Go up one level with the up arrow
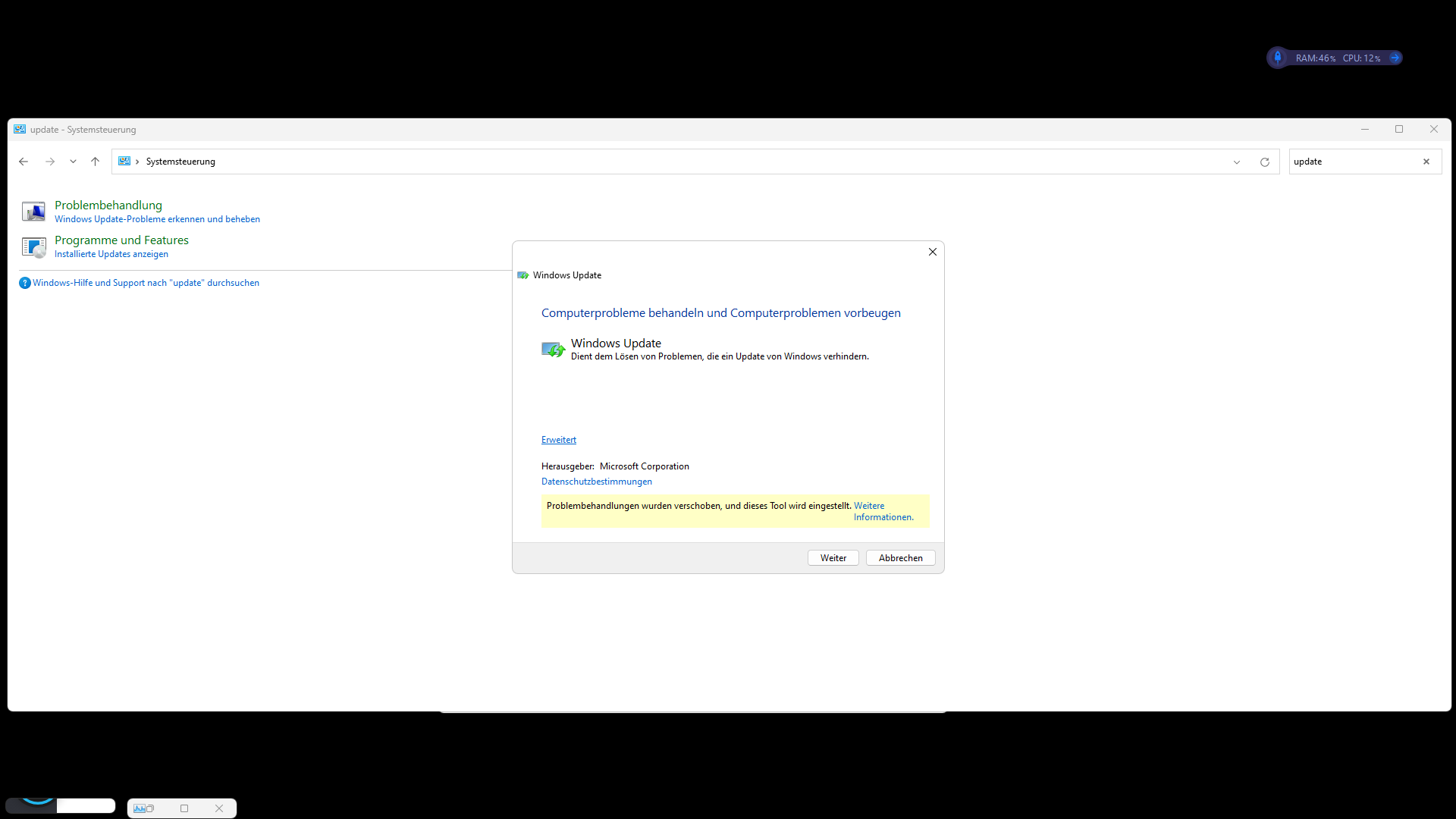 point(95,162)
